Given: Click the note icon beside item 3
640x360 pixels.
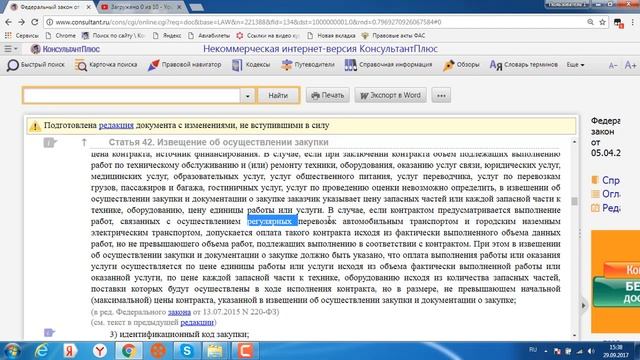Looking at the screenshot, I should pyautogui.click(x=49, y=333).
